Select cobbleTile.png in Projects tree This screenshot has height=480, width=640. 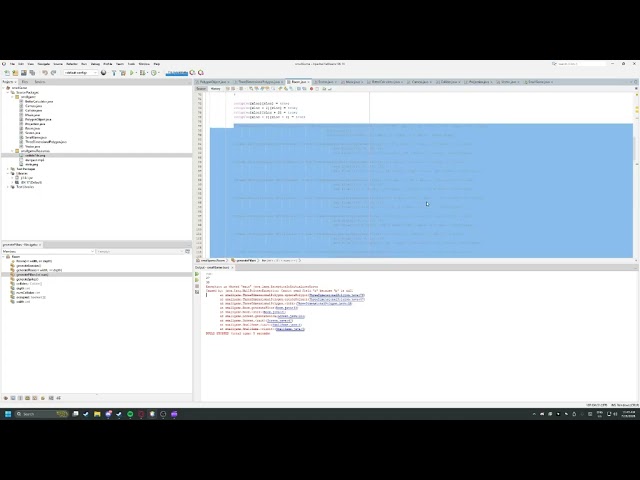[35, 156]
